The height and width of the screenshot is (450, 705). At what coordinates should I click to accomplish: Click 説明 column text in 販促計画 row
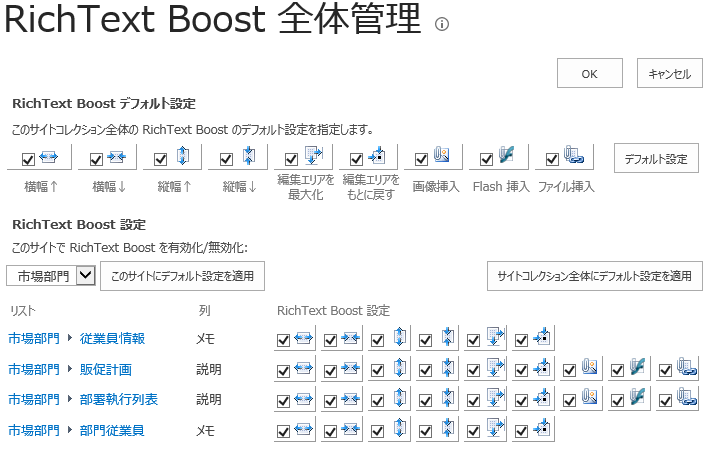click(x=209, y=370)
